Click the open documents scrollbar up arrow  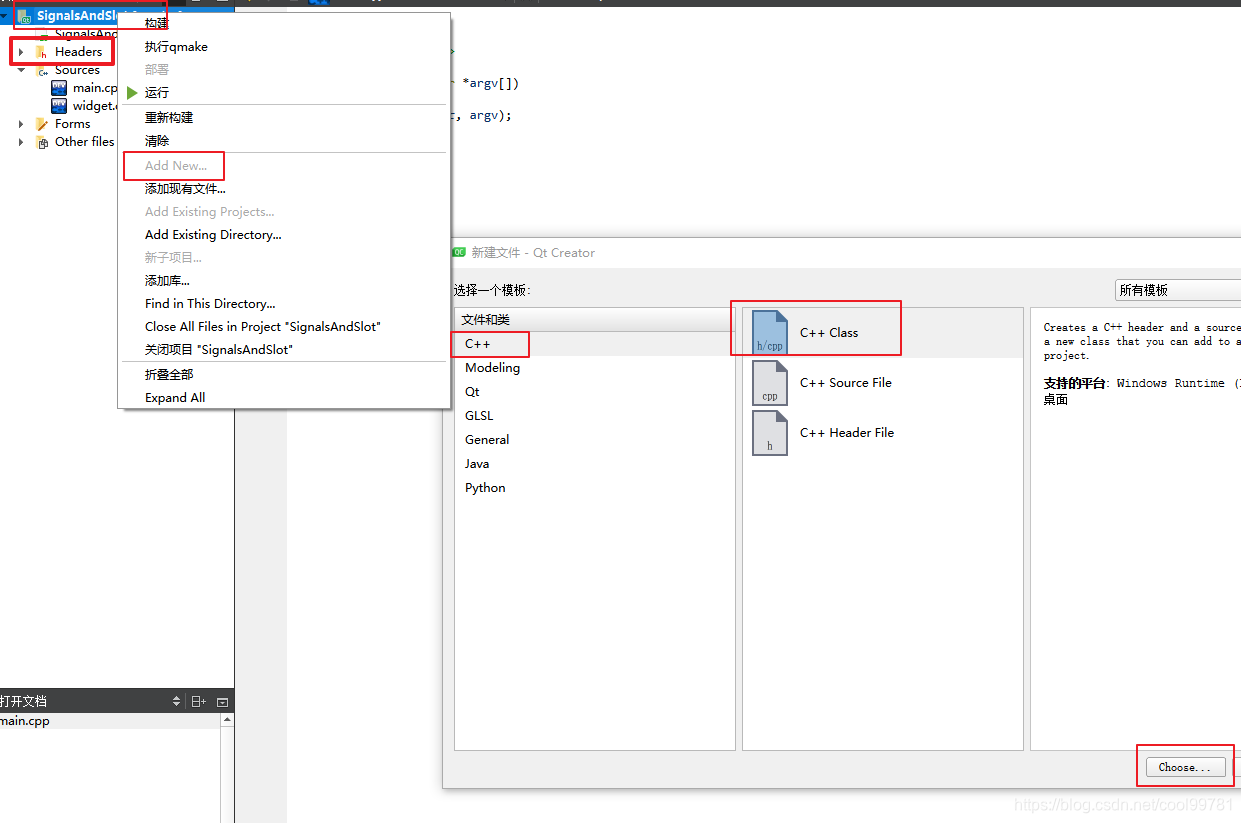228,720
